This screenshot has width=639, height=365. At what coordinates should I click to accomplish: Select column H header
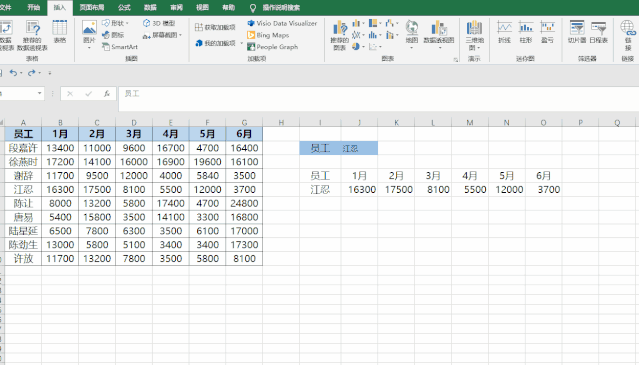(x=281, y=123)
